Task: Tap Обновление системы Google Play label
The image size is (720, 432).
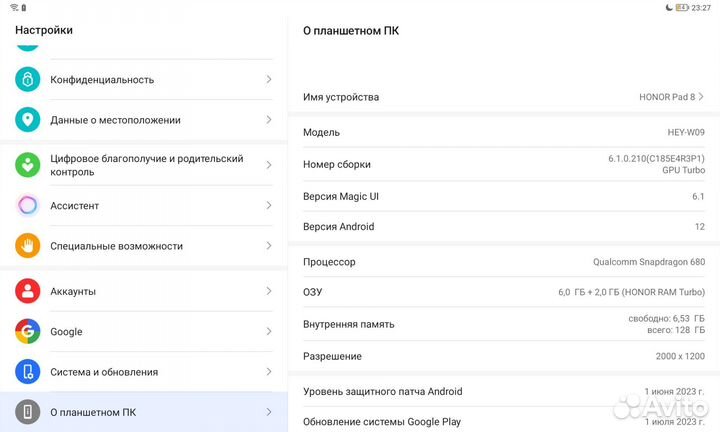Action: pos(382,421)
